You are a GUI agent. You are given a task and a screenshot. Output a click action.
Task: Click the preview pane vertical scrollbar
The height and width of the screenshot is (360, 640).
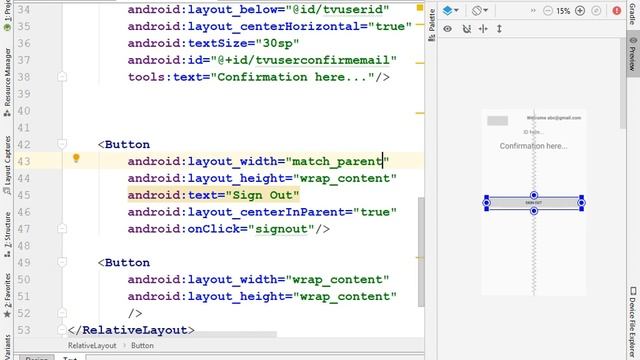[623, 84]
